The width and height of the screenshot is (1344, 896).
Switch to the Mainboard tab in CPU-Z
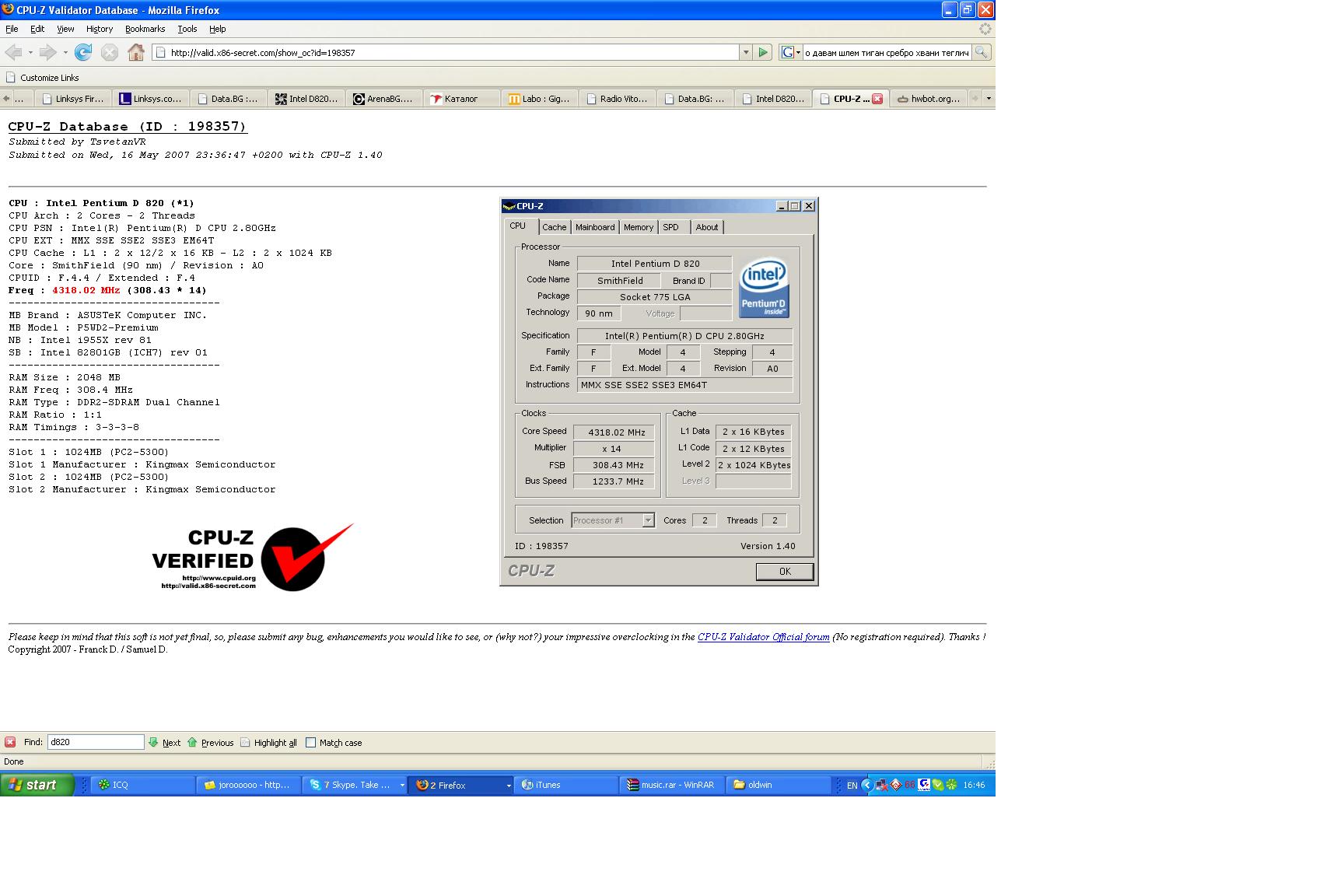coord(595,227)
